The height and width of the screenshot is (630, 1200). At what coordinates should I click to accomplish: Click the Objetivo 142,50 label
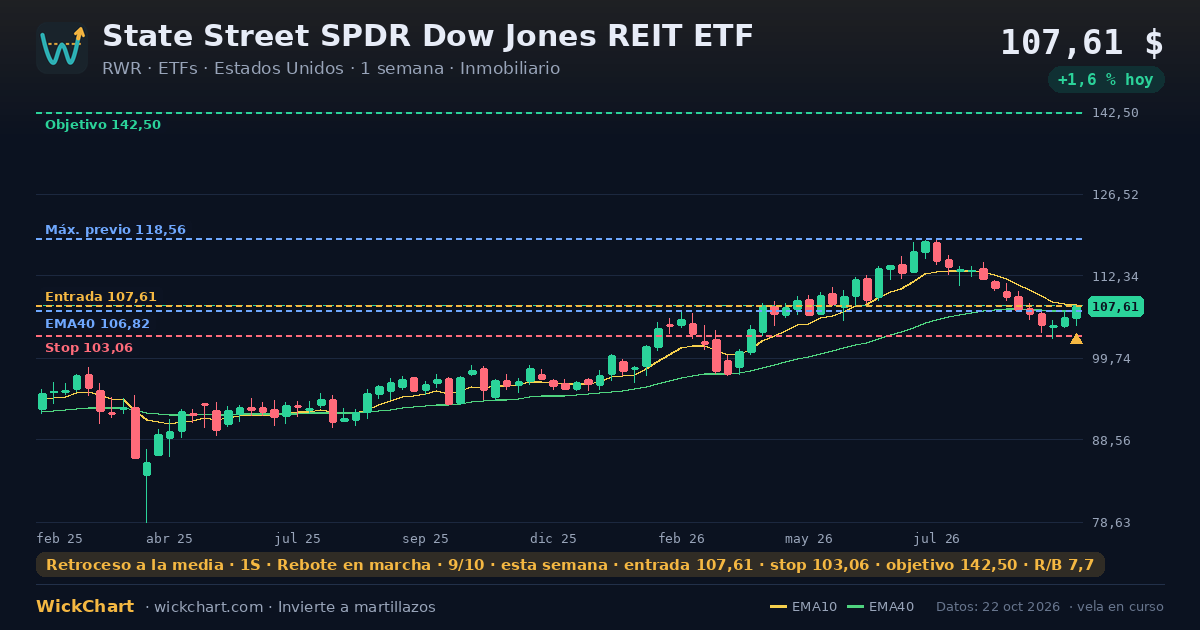click(x=103, y=125)
